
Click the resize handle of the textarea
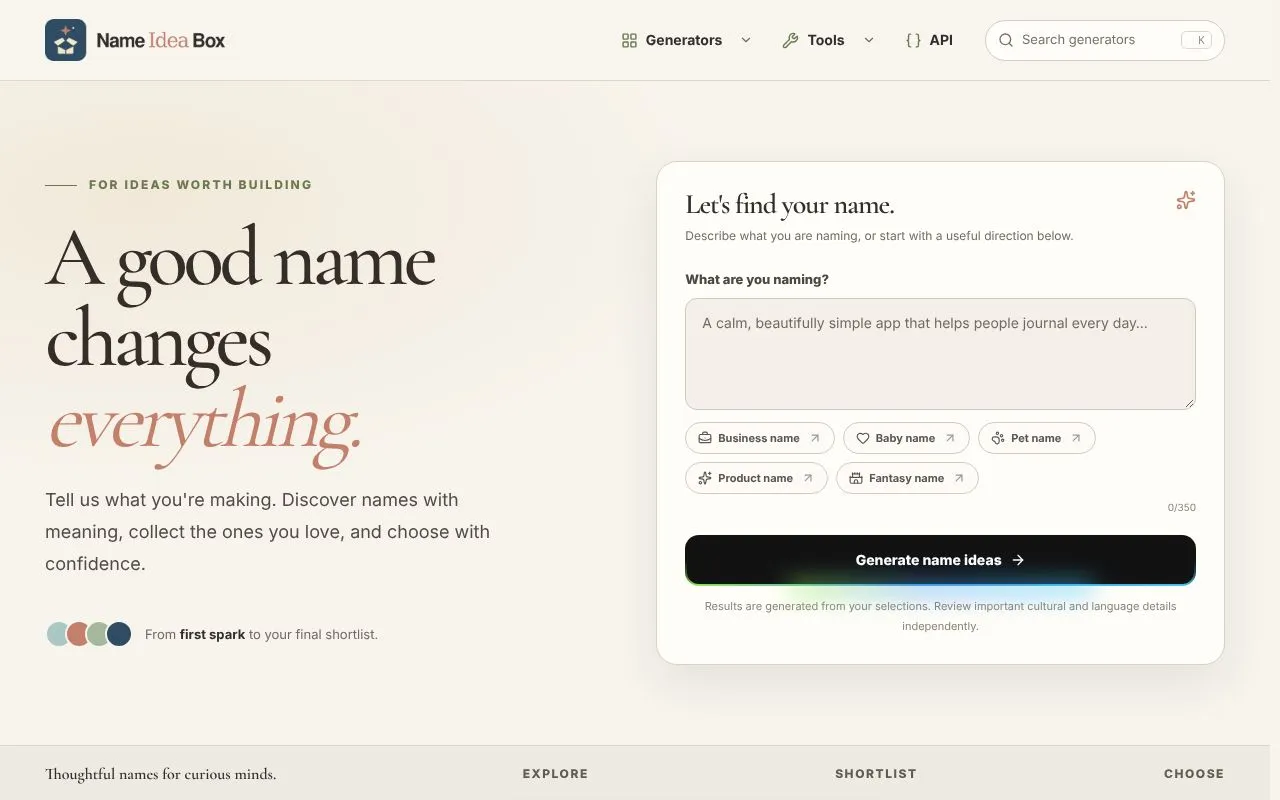(x=1189, y=403)
